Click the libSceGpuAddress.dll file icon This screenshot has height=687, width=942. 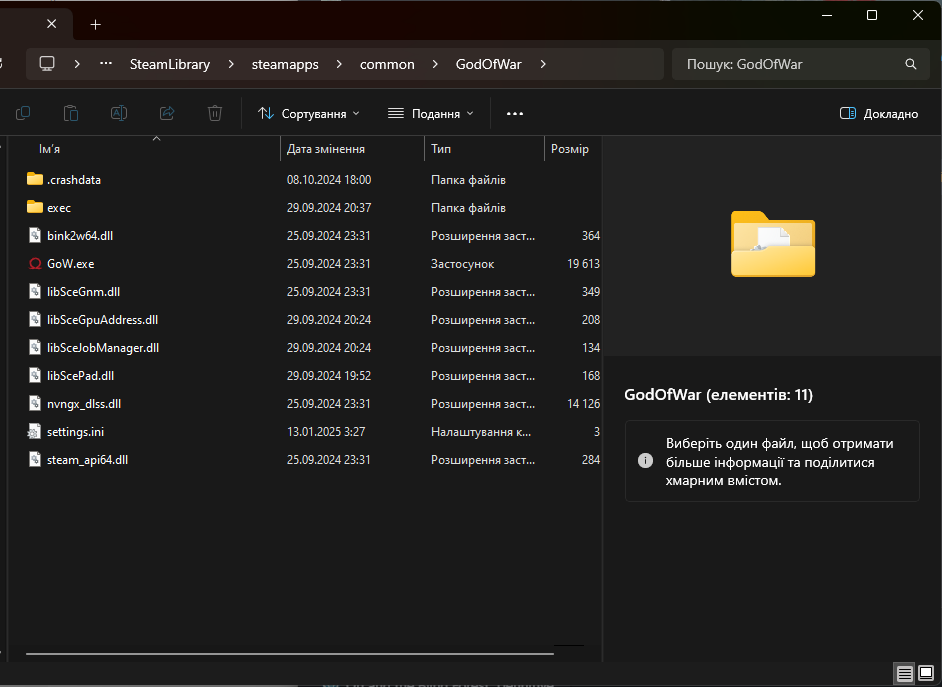[x=35, y=319]
